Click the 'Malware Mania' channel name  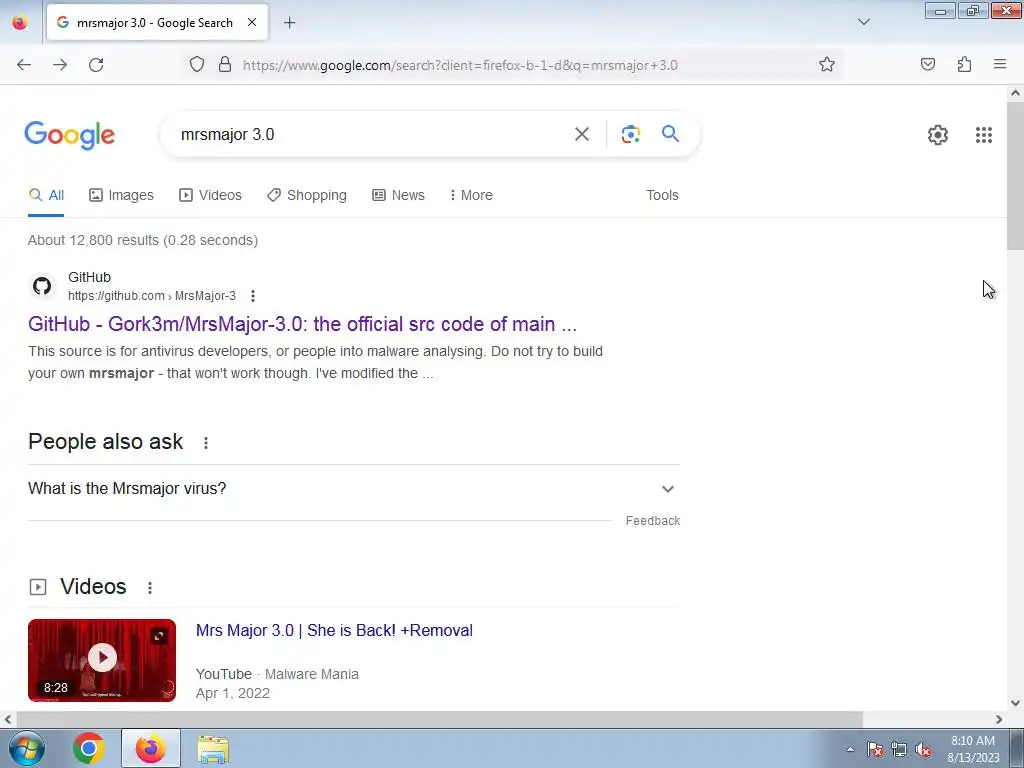[312, 674]
